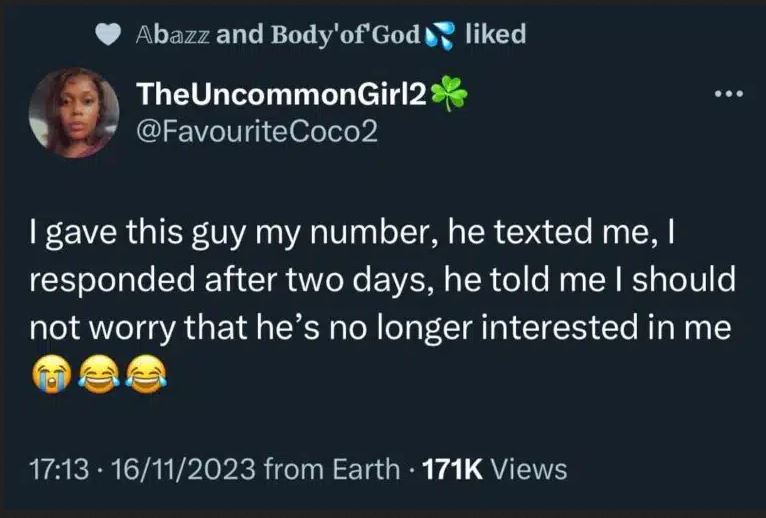Click the middle tears-of-joy emoji
Viewport: 766px width, 518px height.
[x=98, y=373]
